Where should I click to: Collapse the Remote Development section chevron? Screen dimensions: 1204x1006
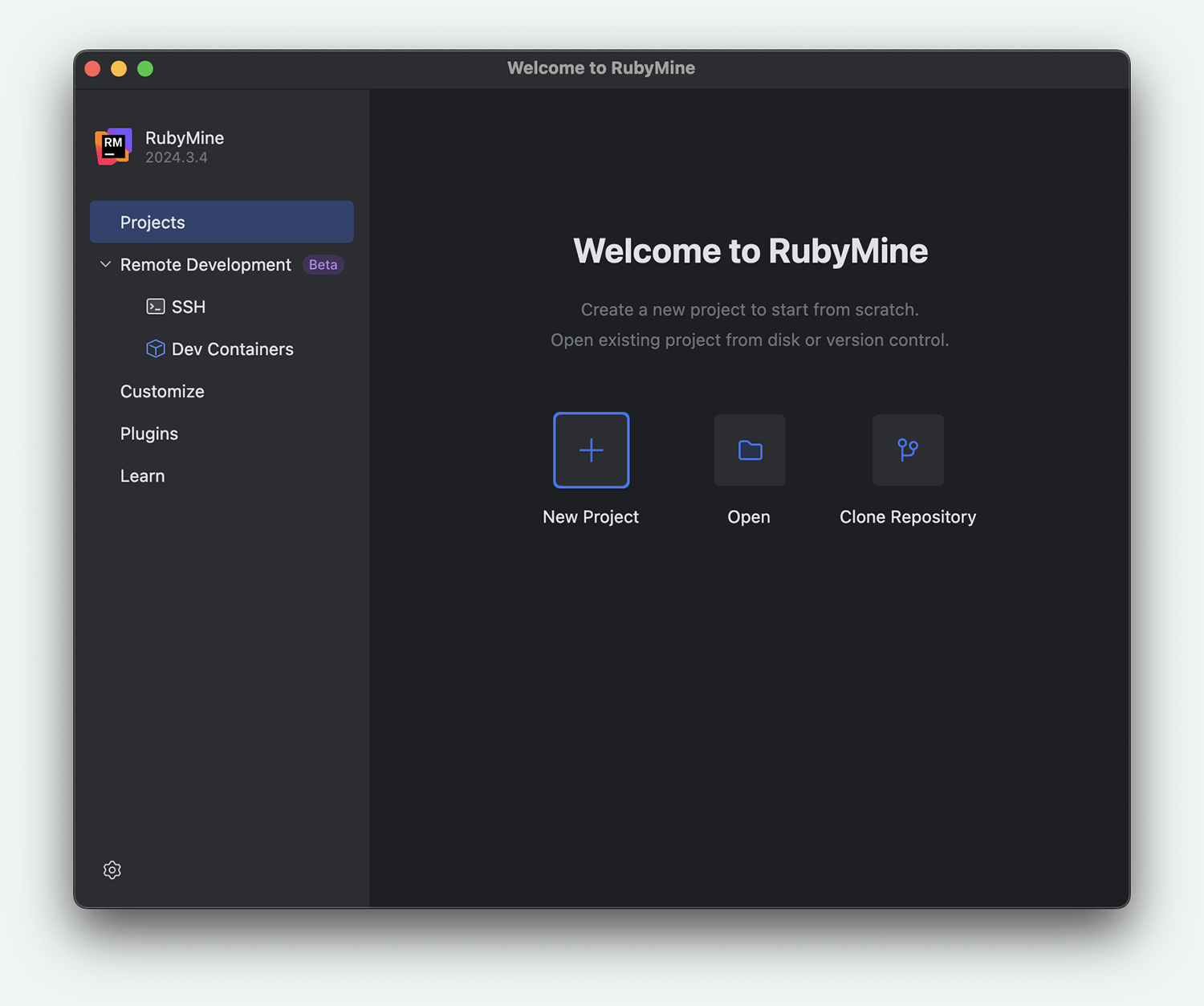tap(105, 264)
